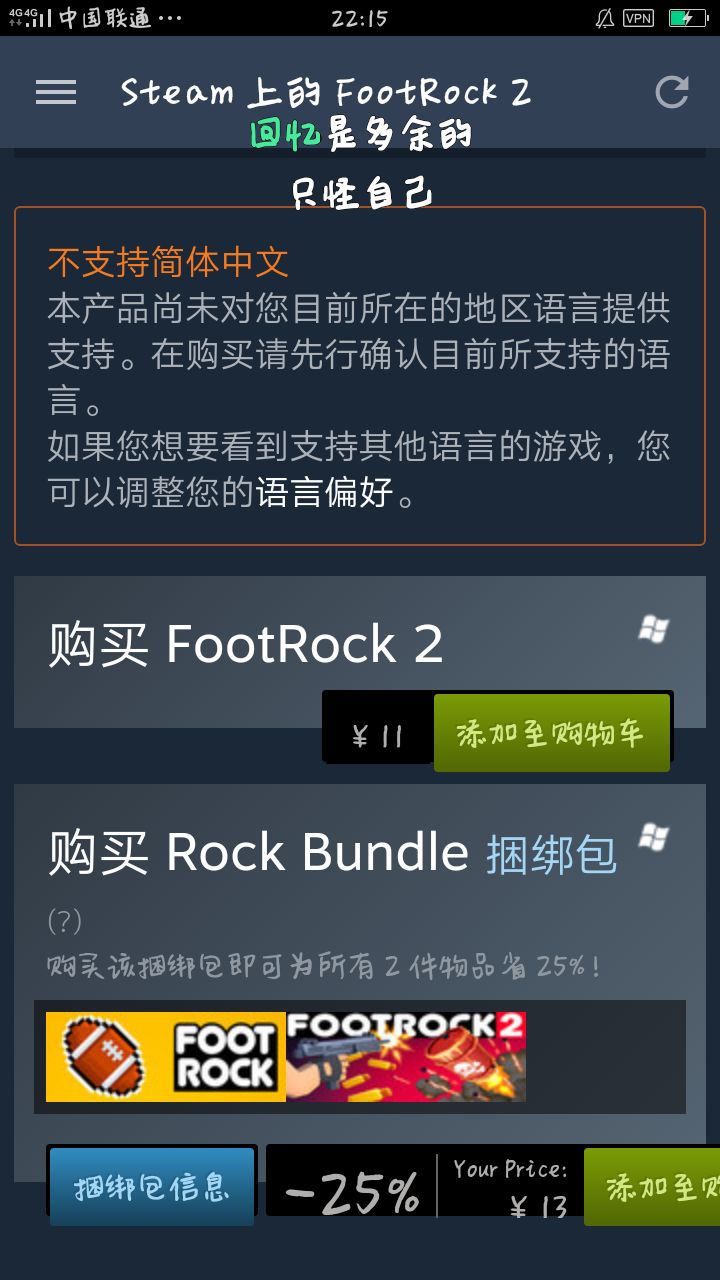Click the ¥ 11 price label
The width and height of the screenshot is (720, 1280).
pos(378,737)
